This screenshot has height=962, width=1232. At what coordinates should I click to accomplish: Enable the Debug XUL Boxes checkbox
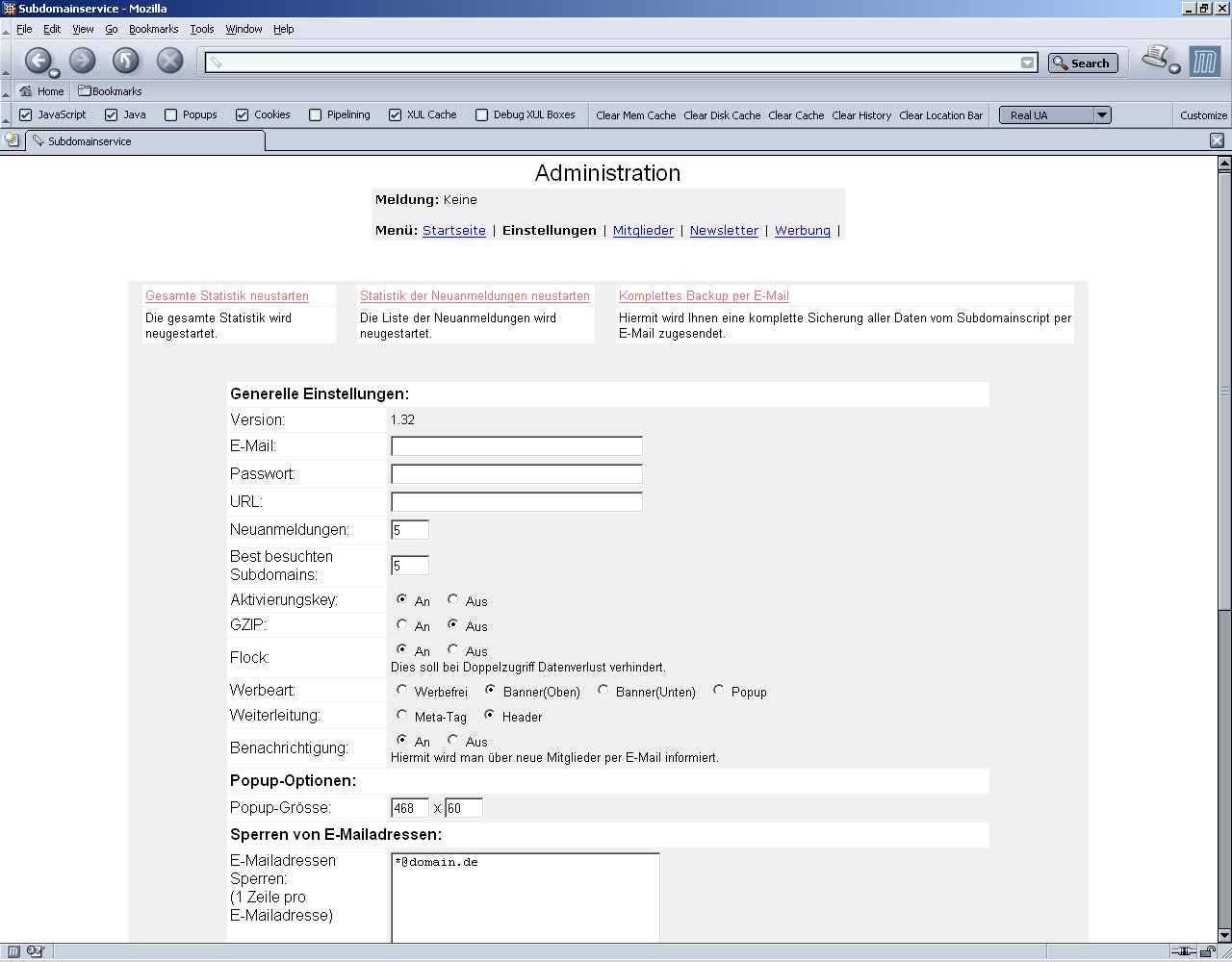coord(482,114)
